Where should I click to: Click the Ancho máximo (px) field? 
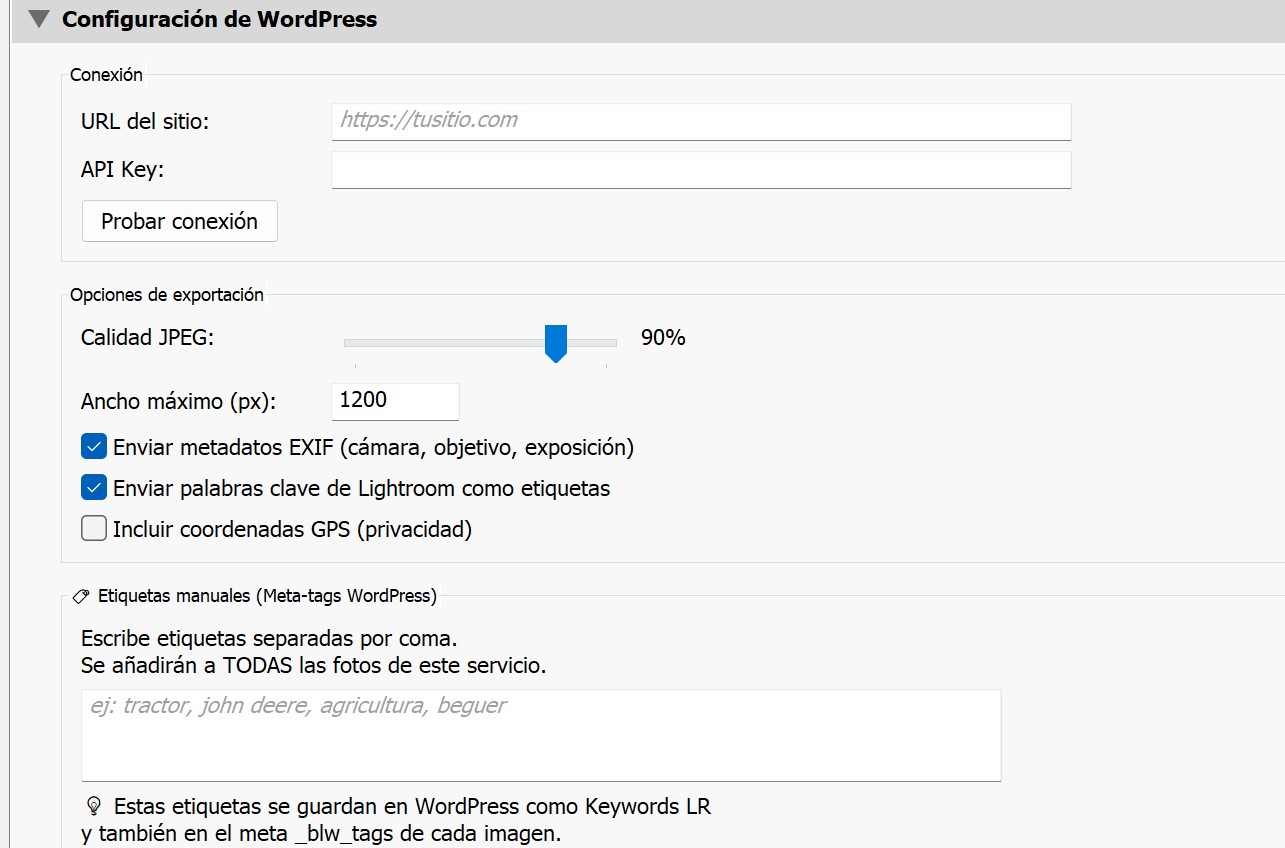pyautogui.click(x=395, y=401)
